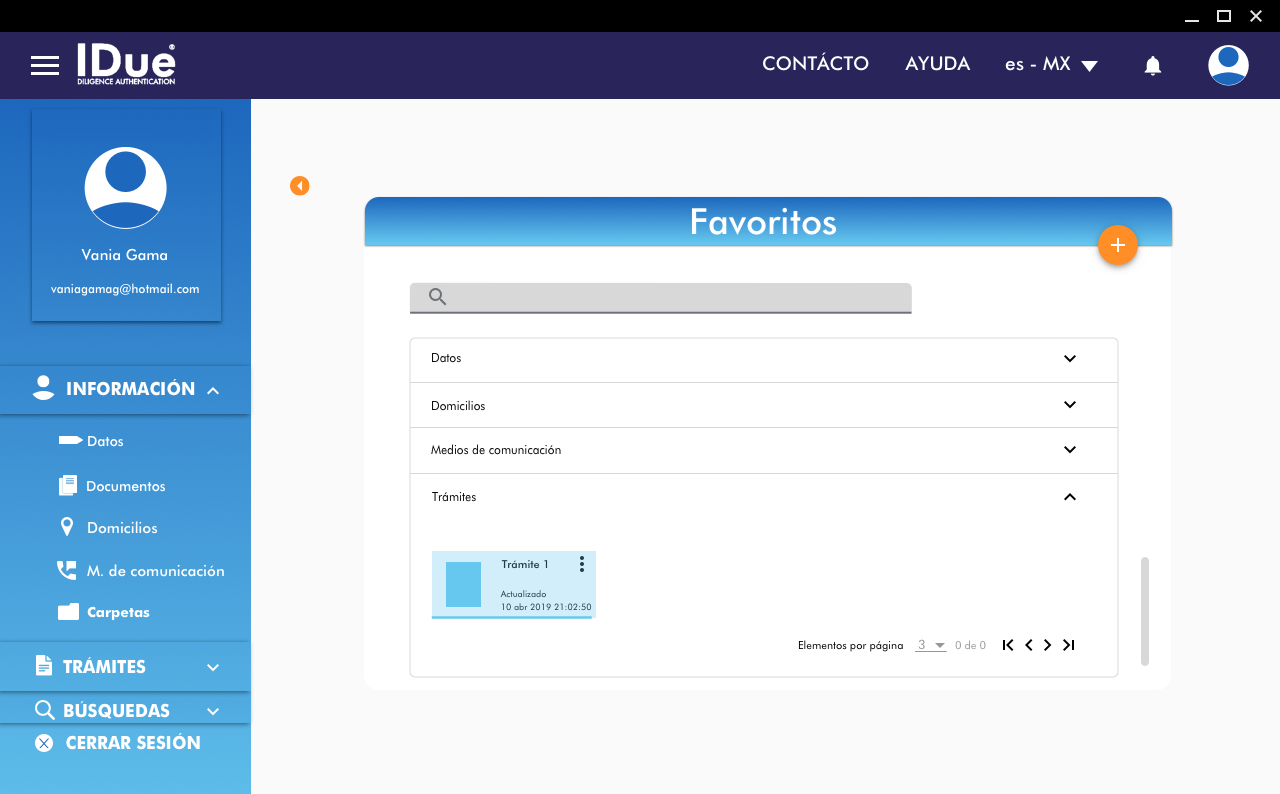Select Documentos in the sidebar
Image resolution: width=1280 pixels, height=794 pixels.
click(125, 486)
